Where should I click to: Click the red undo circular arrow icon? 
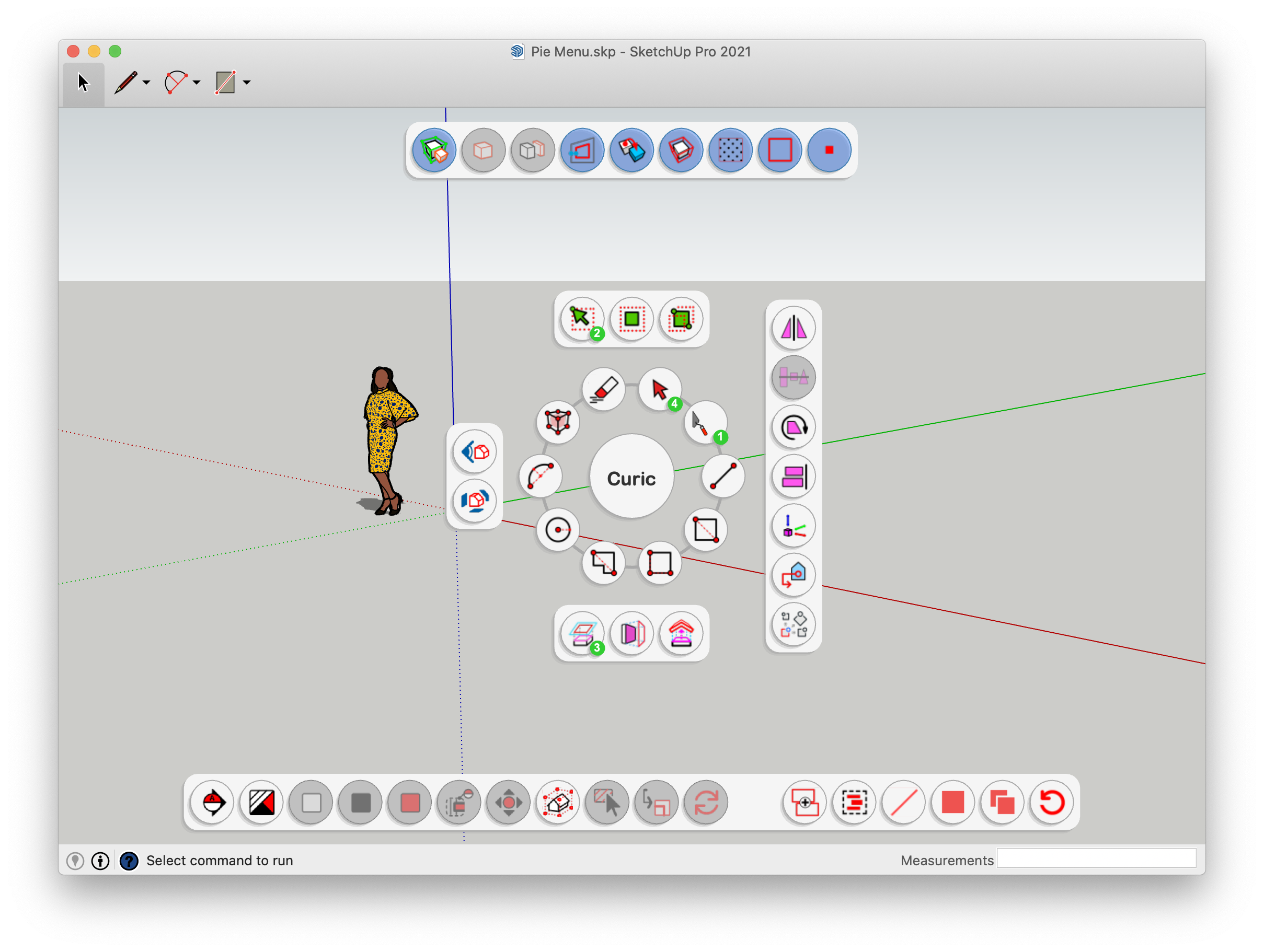click(x=1051, y=803)
